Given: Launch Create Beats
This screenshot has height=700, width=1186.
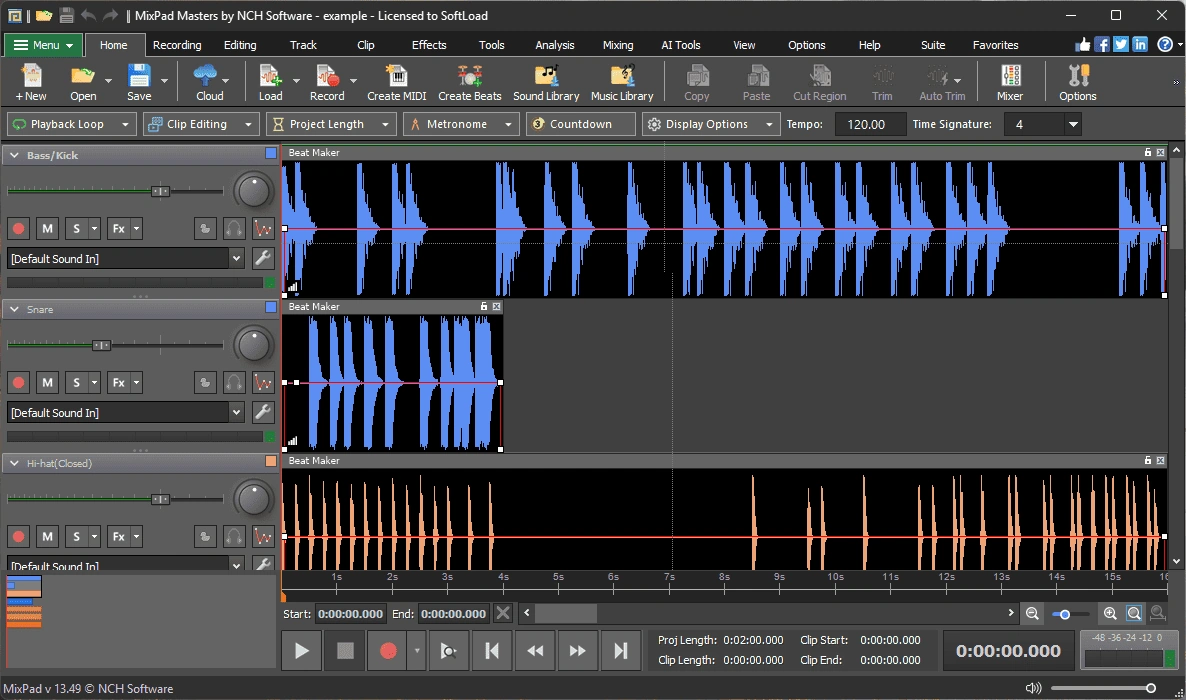Looking at the screenshot, I should tap(470, 82).
